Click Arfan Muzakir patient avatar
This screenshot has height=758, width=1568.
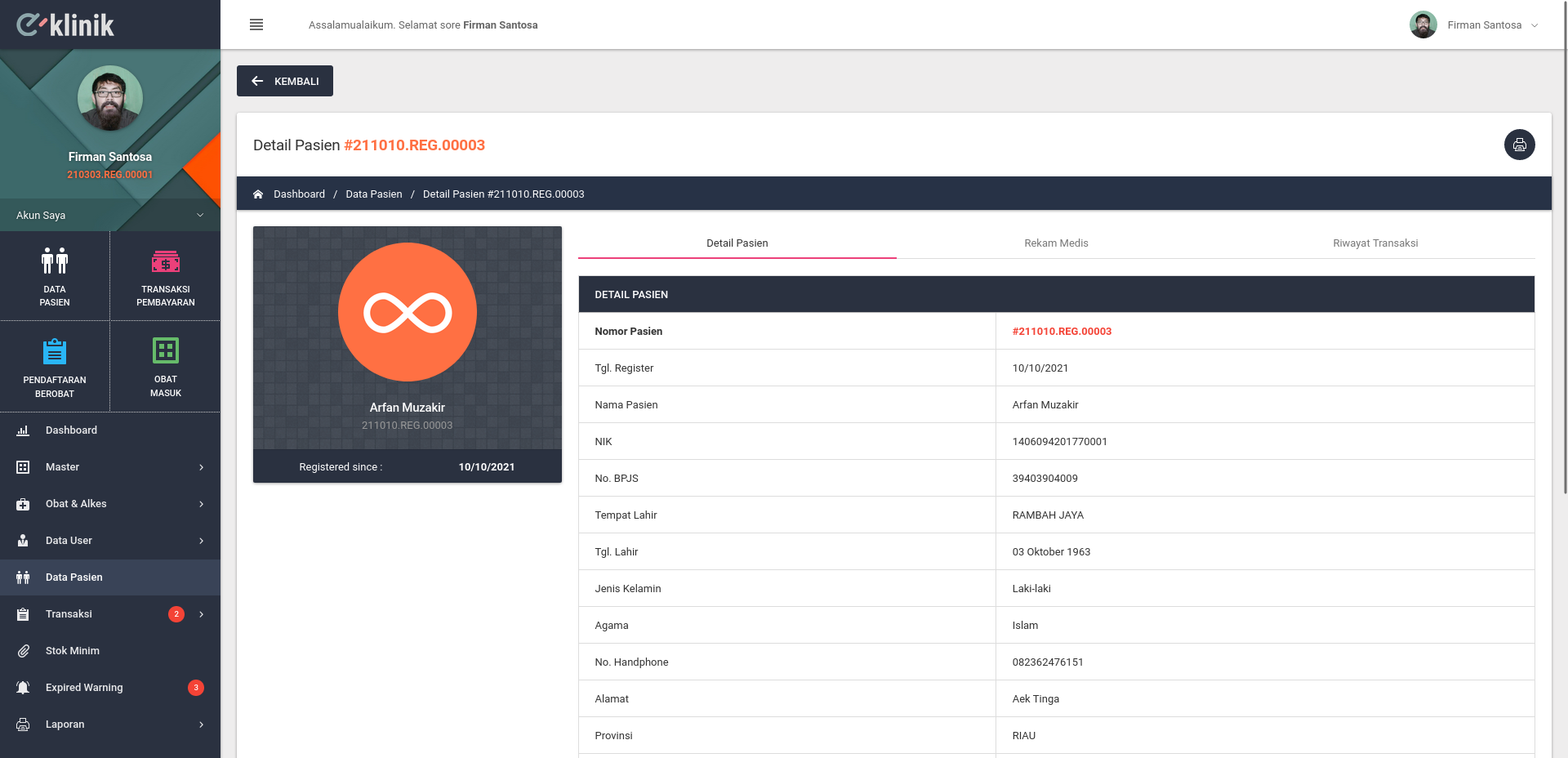(408, 312)
